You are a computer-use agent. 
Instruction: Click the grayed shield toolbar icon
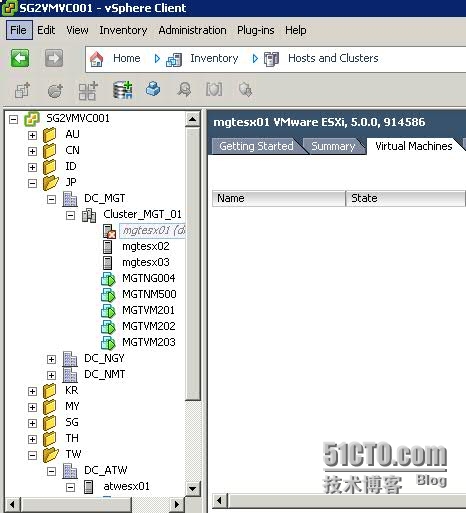(214, 89)
